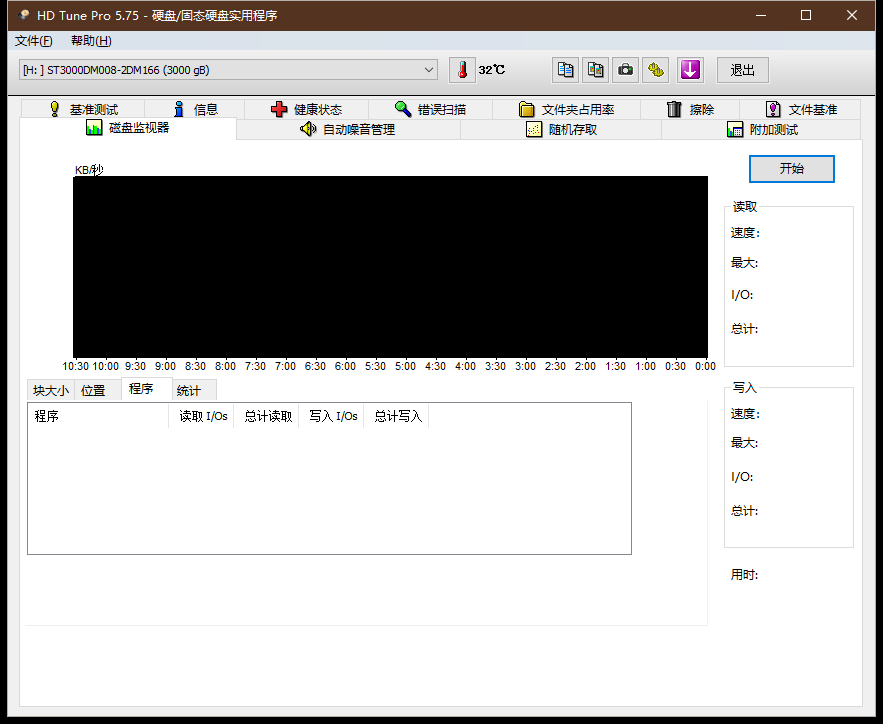Save screenshot camera icon

(625, 70)
